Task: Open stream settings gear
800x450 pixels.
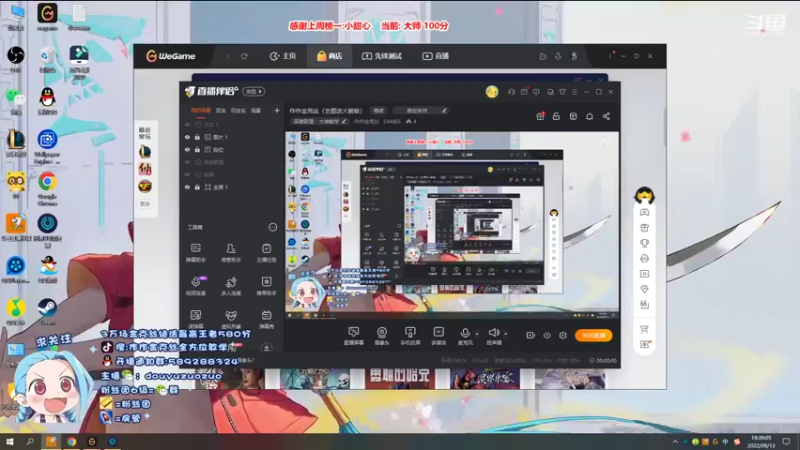Action: pyautogui.click(x=563, y=335)
